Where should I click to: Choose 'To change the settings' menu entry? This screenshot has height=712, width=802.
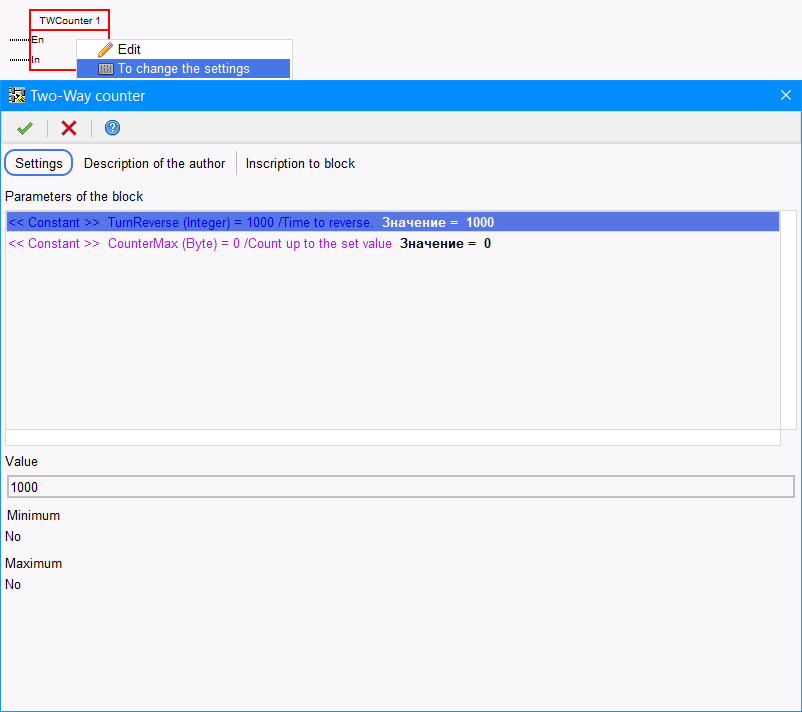(x=183, y=69)
